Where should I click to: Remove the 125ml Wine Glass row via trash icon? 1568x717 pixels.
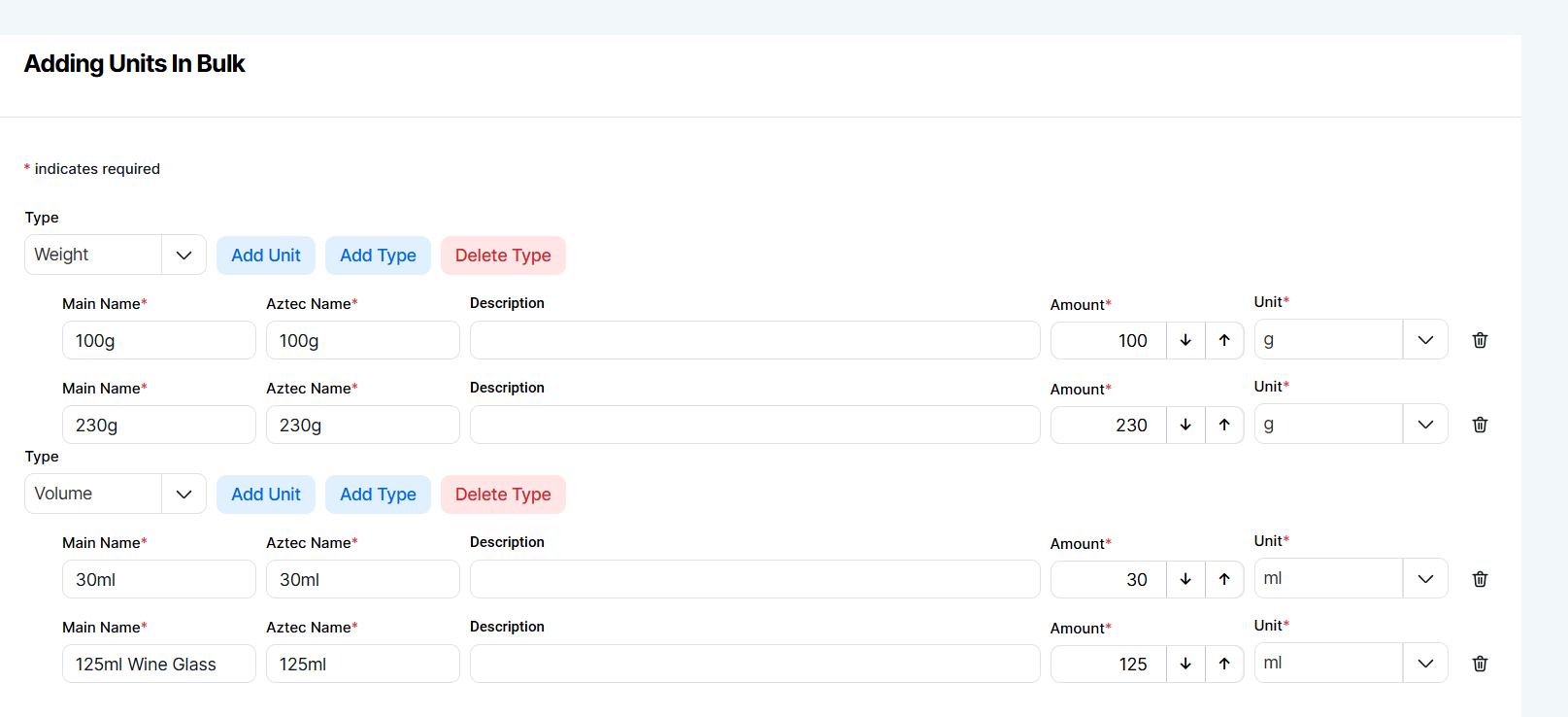pos(1480,664)
